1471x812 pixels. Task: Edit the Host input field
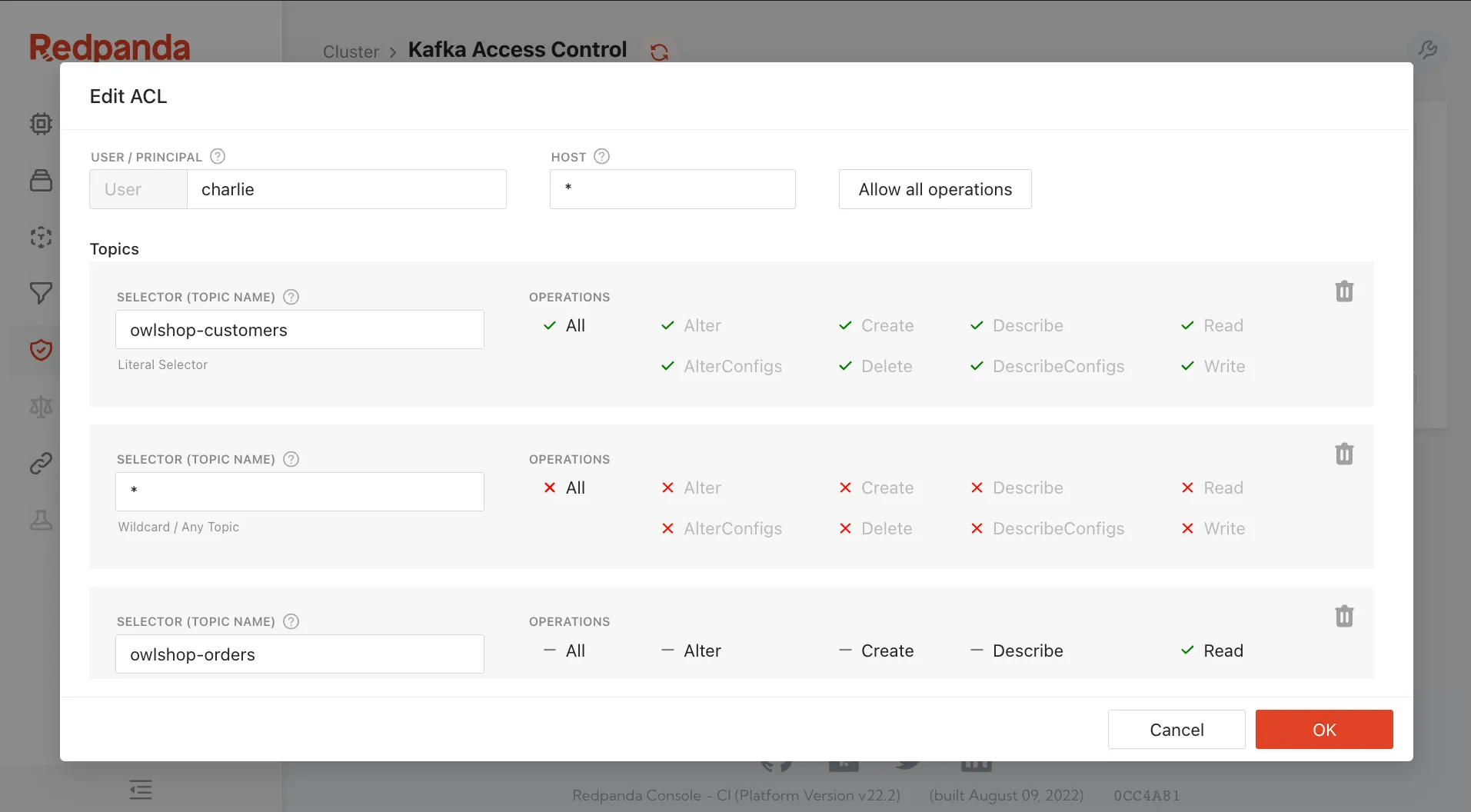pyautogui.click(x=673, y=189)
